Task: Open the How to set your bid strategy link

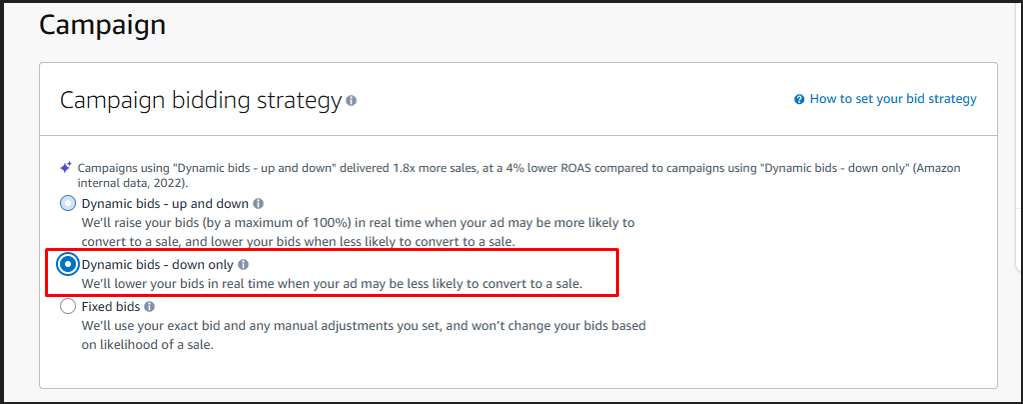Action: tap(893, 99)
